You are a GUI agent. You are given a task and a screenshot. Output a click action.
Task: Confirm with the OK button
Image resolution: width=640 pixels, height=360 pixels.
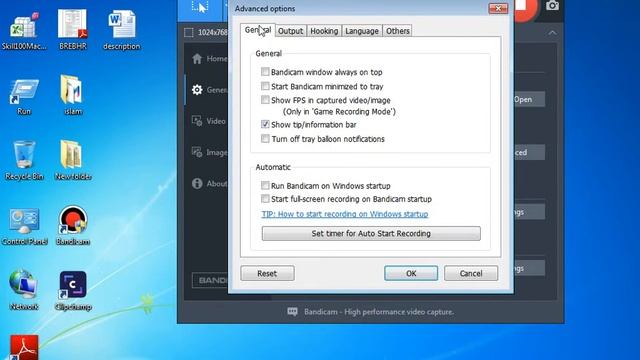pos(411,273)
